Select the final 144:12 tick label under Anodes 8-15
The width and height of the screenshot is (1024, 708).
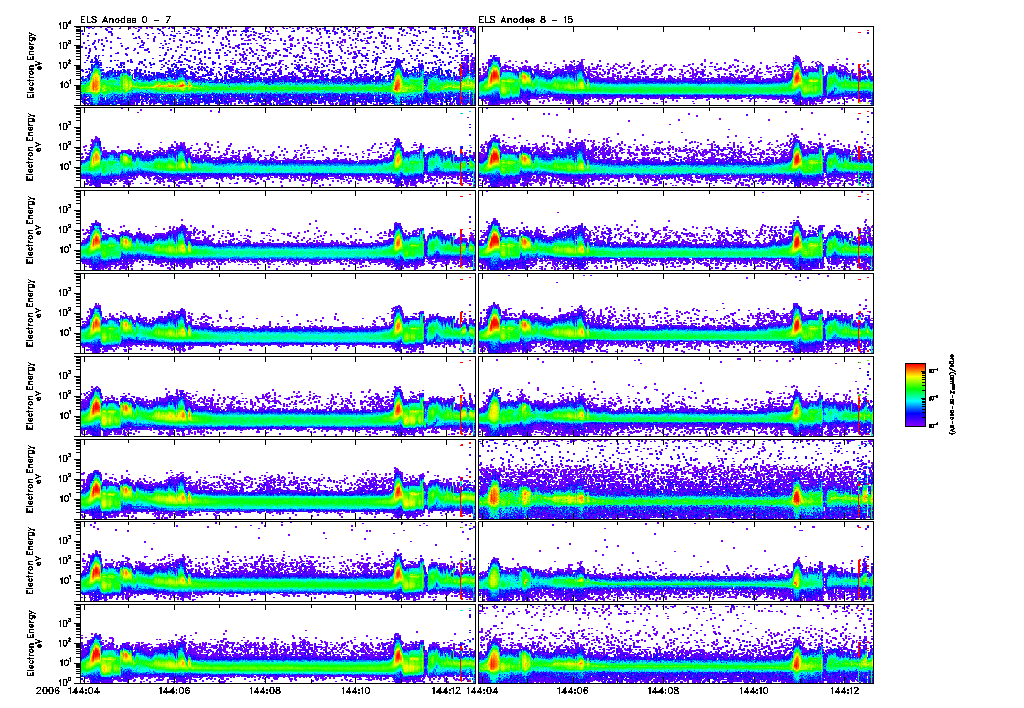tap(845, 690)
